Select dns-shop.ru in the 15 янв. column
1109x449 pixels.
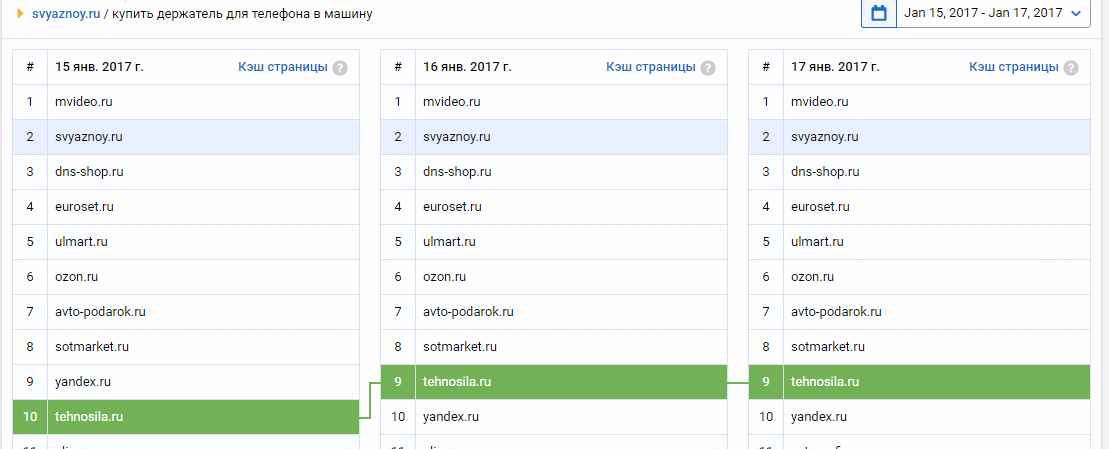coord(89,172)
